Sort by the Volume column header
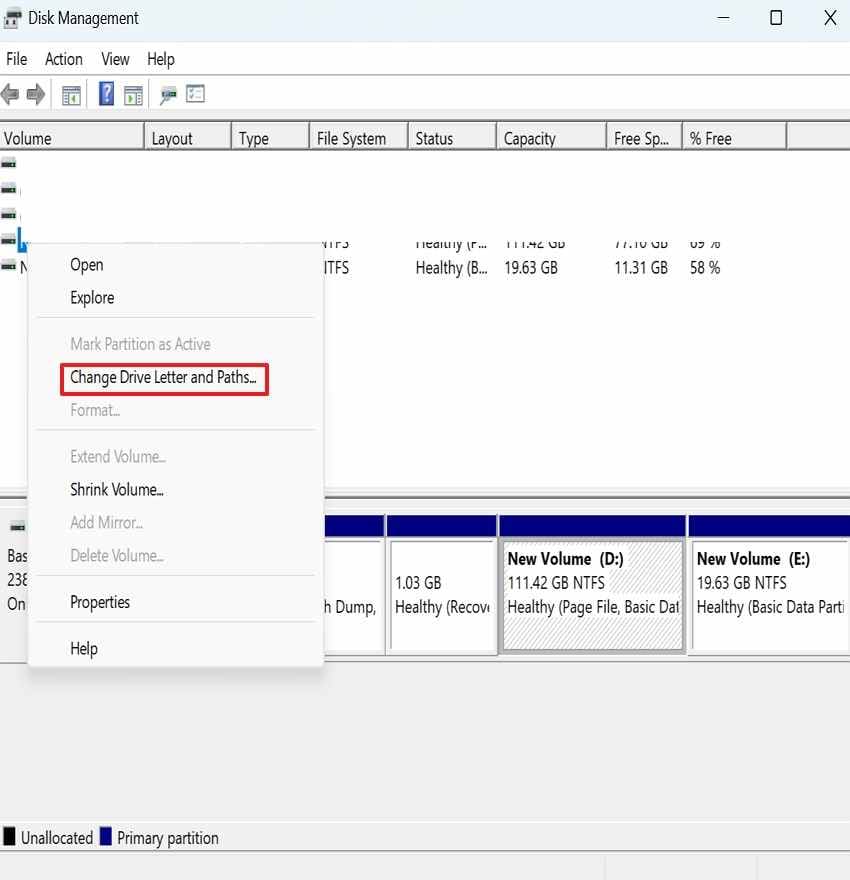 click(x=72, y=138)
